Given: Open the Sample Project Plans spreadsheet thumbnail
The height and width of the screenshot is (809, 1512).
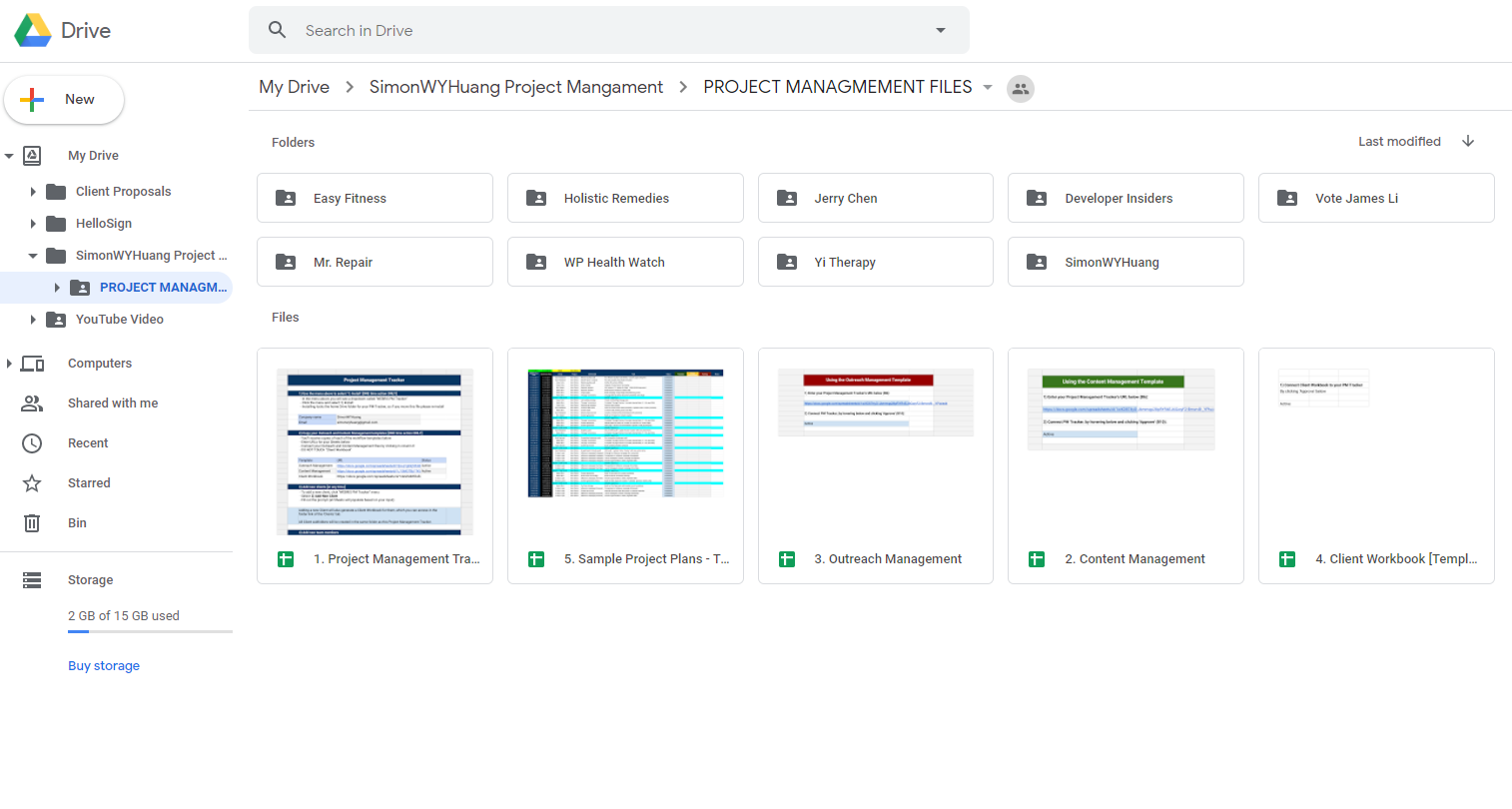Looking at the screenshot, I should [x=625, y=434].
